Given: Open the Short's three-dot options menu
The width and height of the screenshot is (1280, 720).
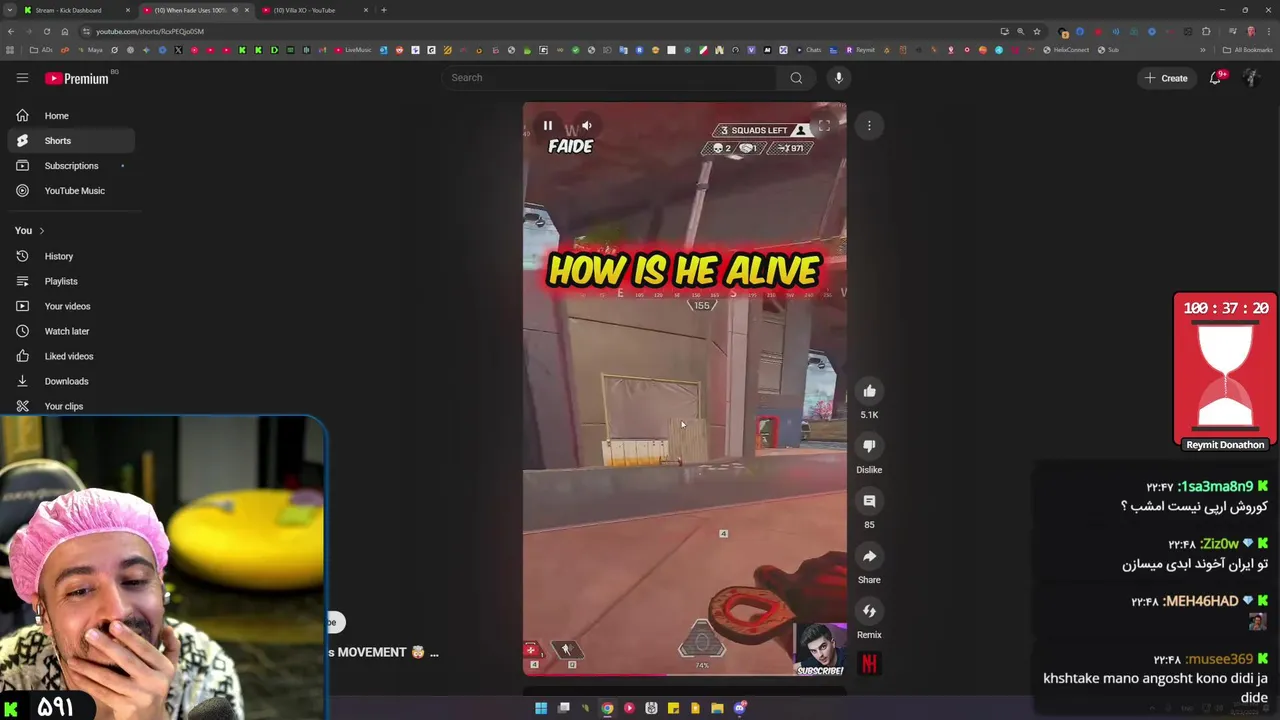Looking at the screenshot, I should point(869,126).
